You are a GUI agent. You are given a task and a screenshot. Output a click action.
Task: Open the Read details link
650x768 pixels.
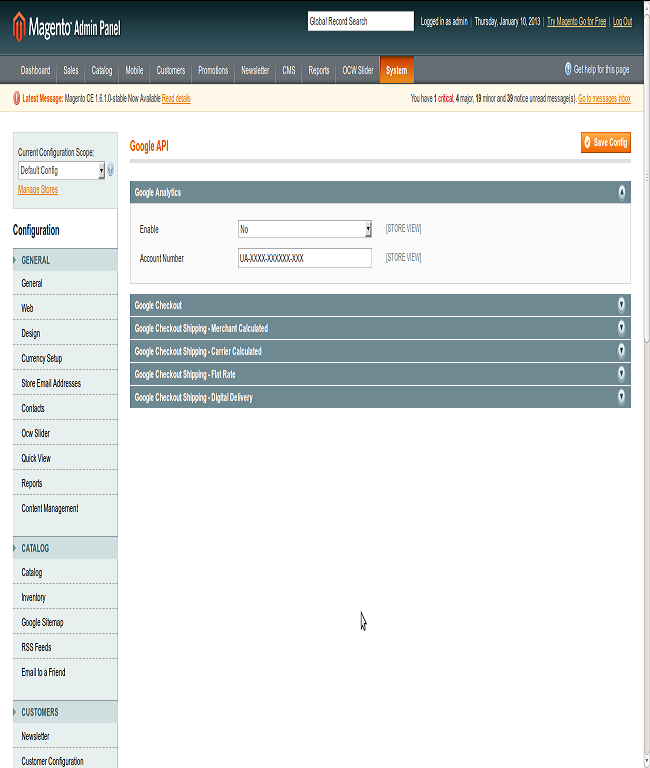176,98
